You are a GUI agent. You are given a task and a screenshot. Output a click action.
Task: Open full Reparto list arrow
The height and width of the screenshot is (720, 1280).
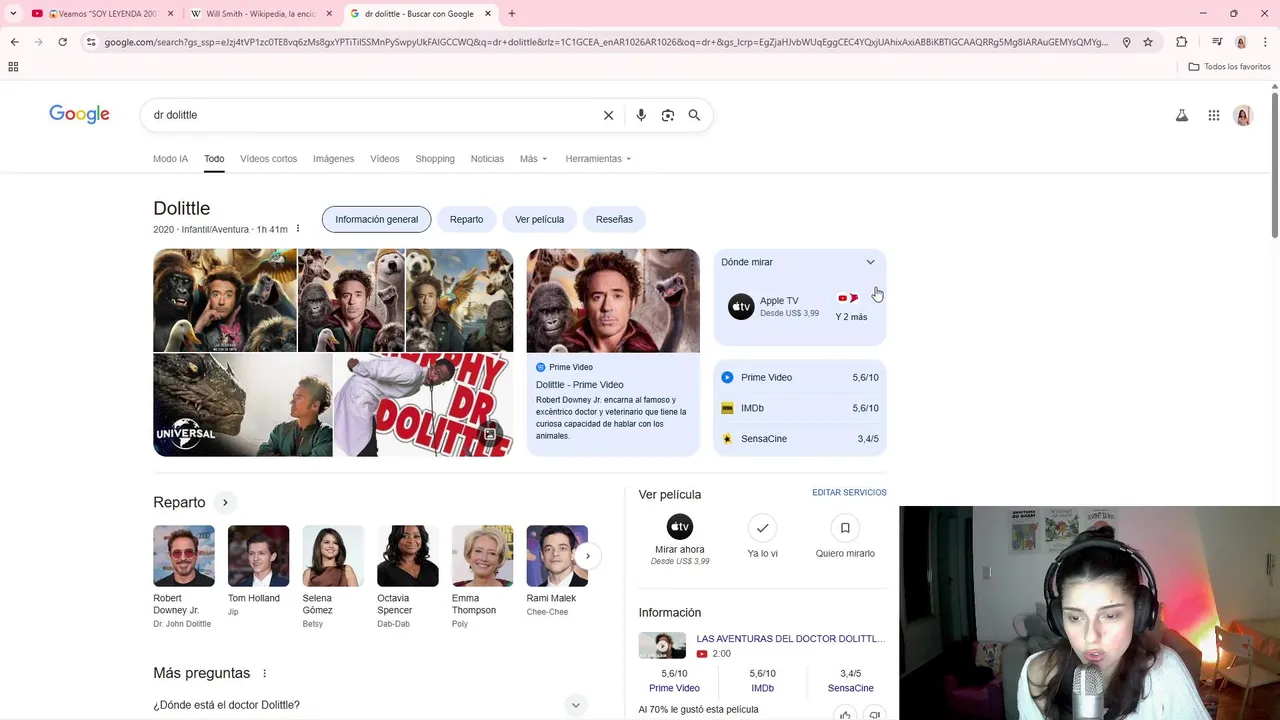click(225, 502)
